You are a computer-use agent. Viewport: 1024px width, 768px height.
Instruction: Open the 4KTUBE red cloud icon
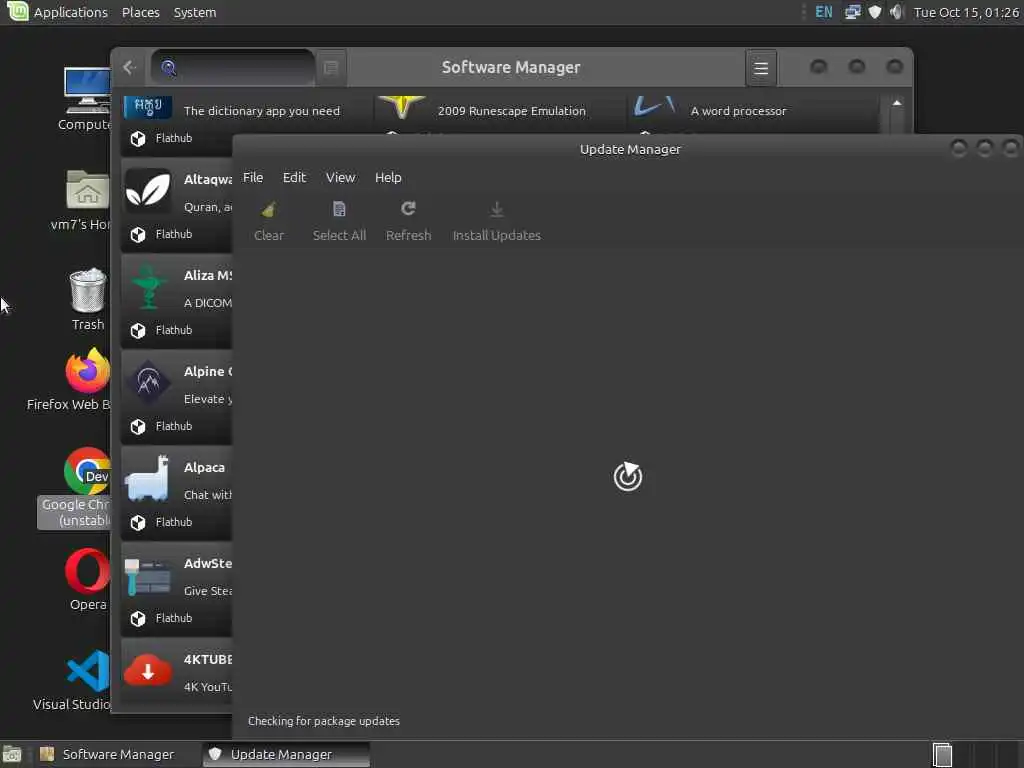tap(148, 671)
